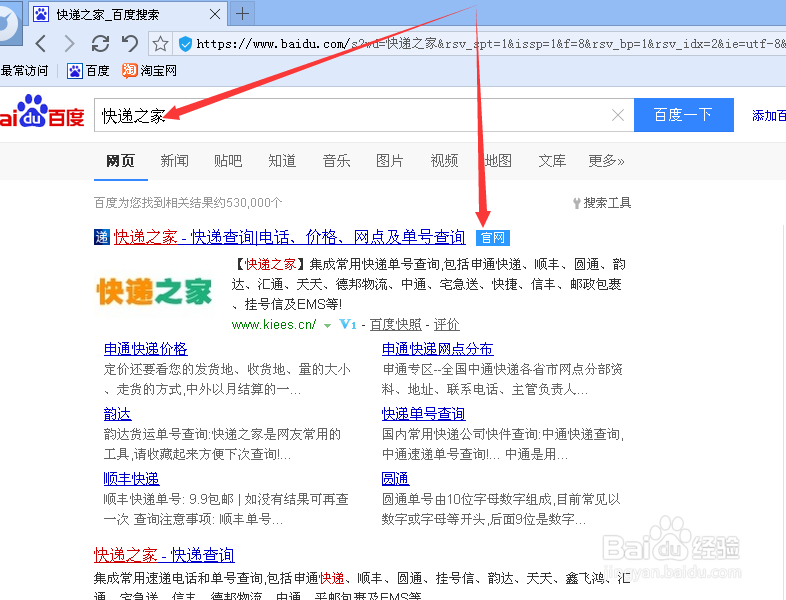Click the Baidu logo
This screenshot has width=786, height=600.
click(42, 111)
